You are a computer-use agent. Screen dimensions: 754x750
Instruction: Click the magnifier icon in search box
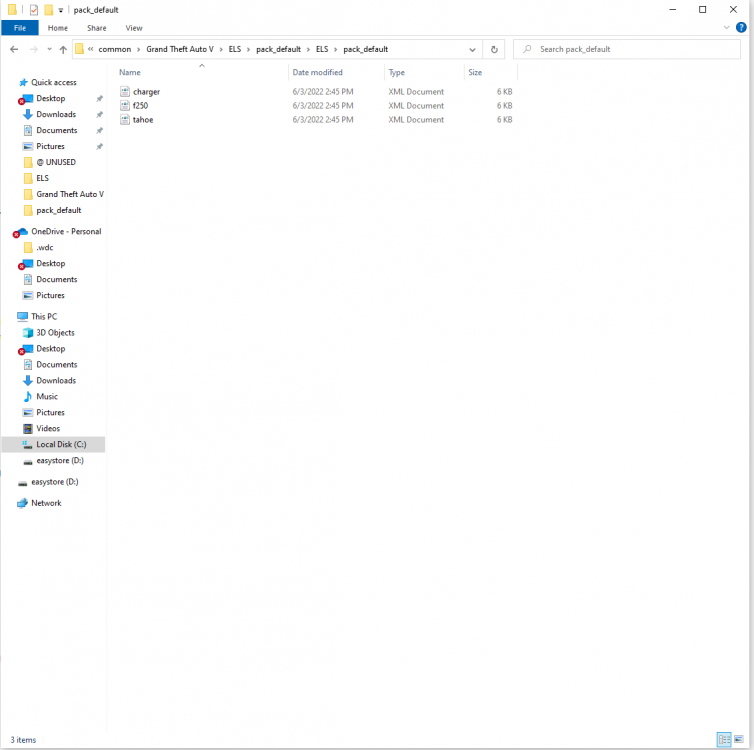[527, 49]
